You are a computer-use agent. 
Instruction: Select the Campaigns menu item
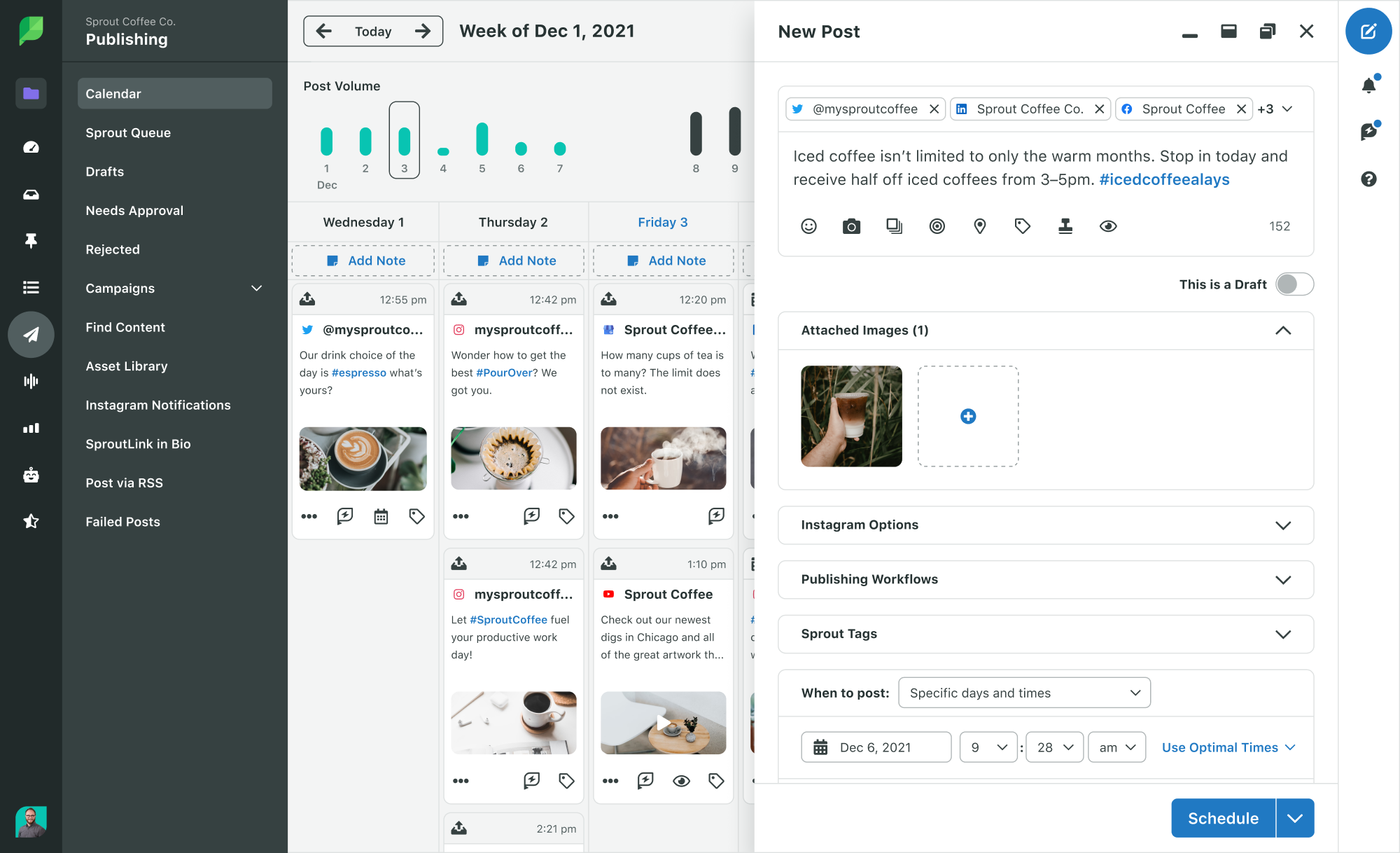point(175,287)
